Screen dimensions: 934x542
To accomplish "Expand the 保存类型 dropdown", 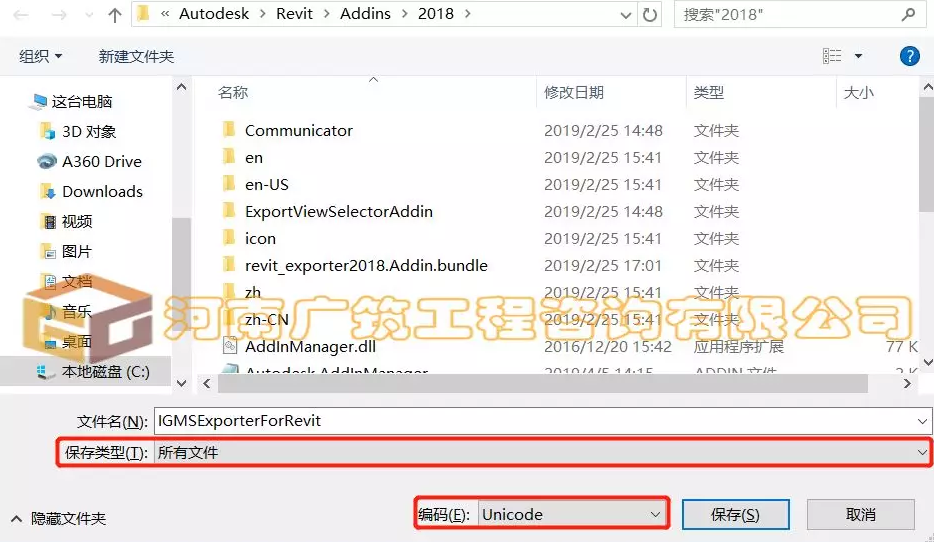I will point(543,453).
